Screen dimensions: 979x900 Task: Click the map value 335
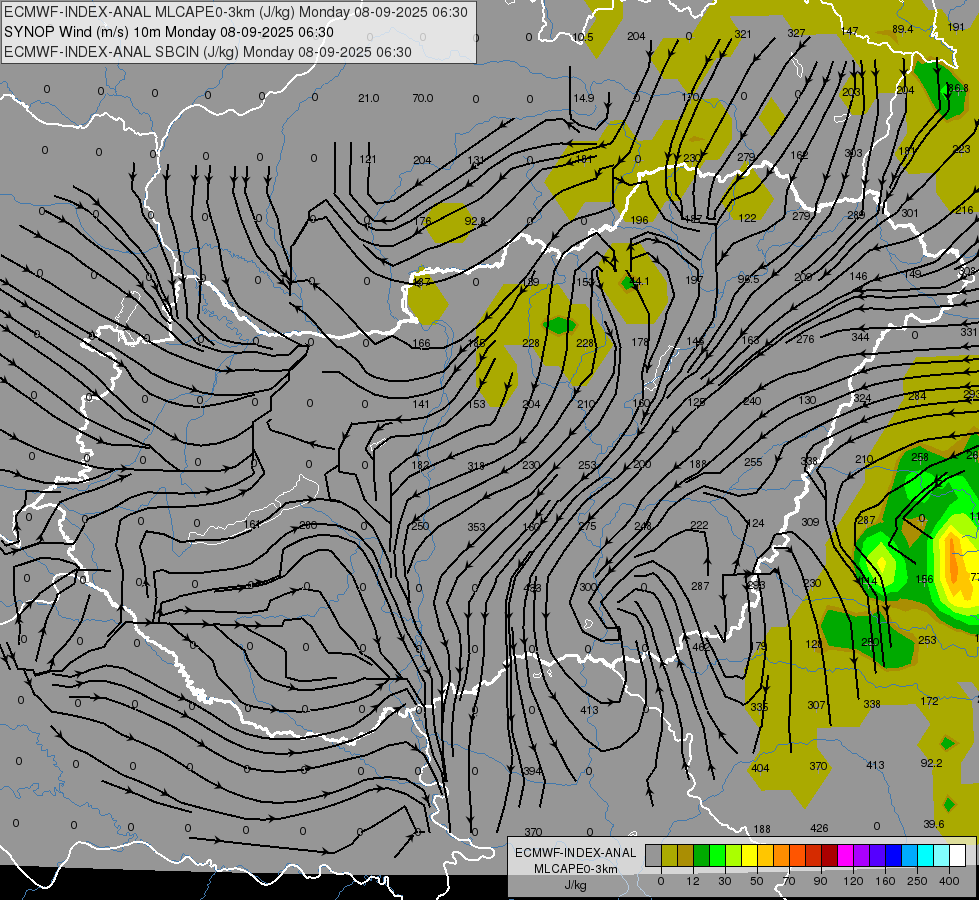[759, 707]
